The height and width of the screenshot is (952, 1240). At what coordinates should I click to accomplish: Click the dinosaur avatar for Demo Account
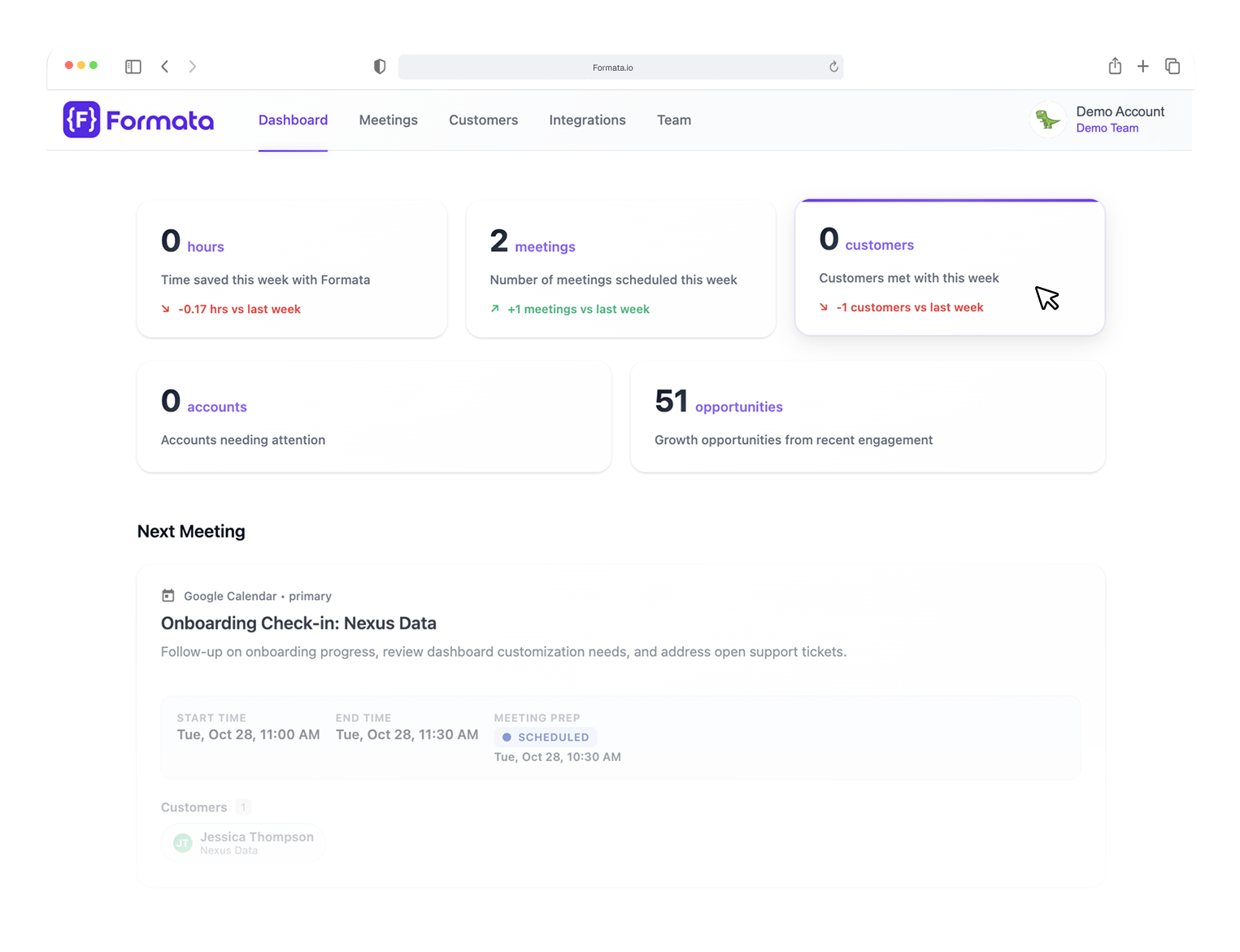pyautogui.click(x=1048, y=120)
